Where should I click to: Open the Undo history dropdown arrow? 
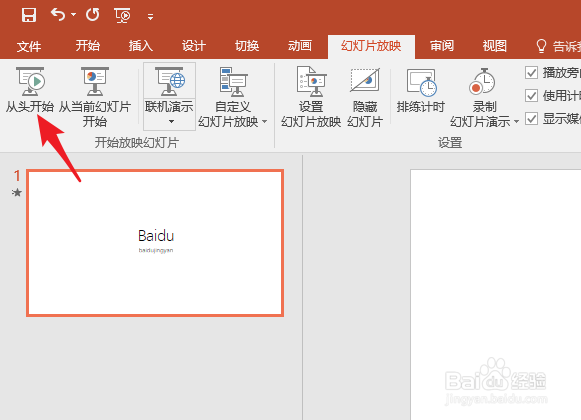point(73,15)
